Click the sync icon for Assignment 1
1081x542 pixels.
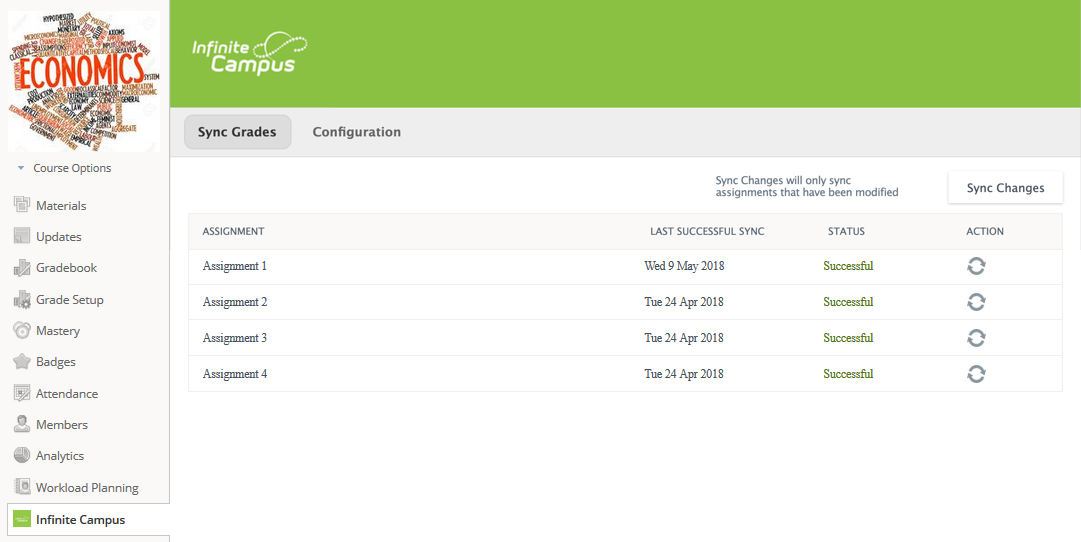[976, 266]
